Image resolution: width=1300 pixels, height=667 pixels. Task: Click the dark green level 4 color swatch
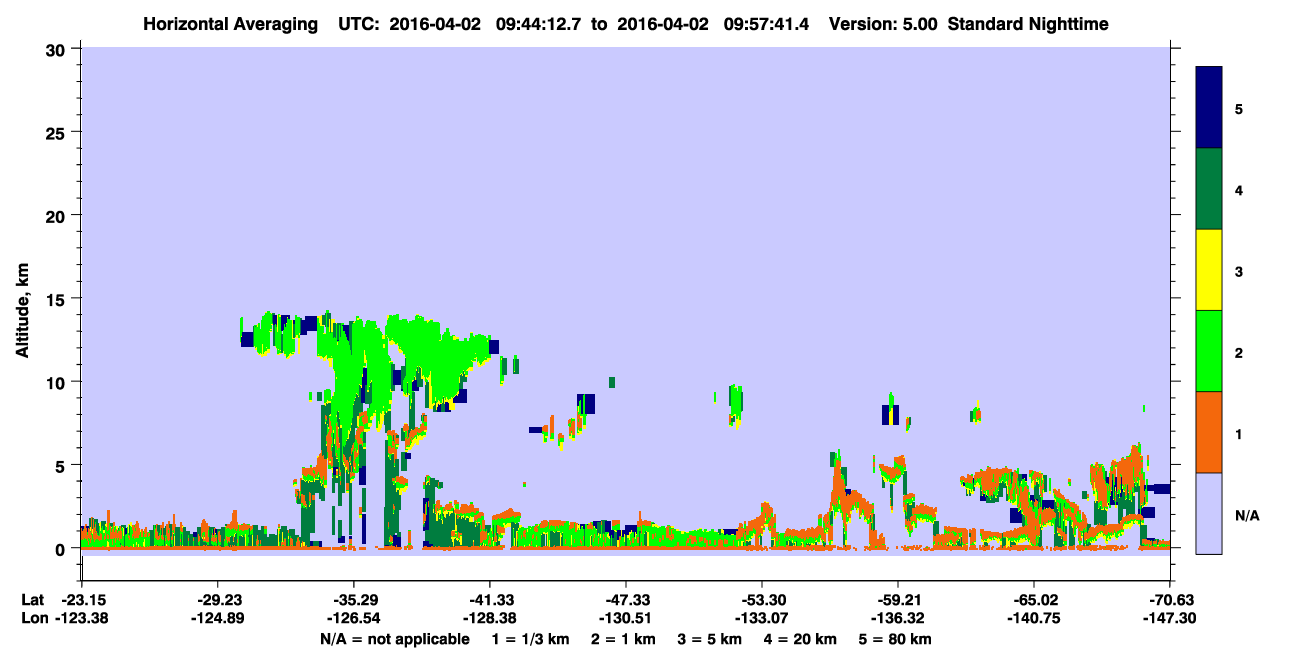coord(1209,189)
